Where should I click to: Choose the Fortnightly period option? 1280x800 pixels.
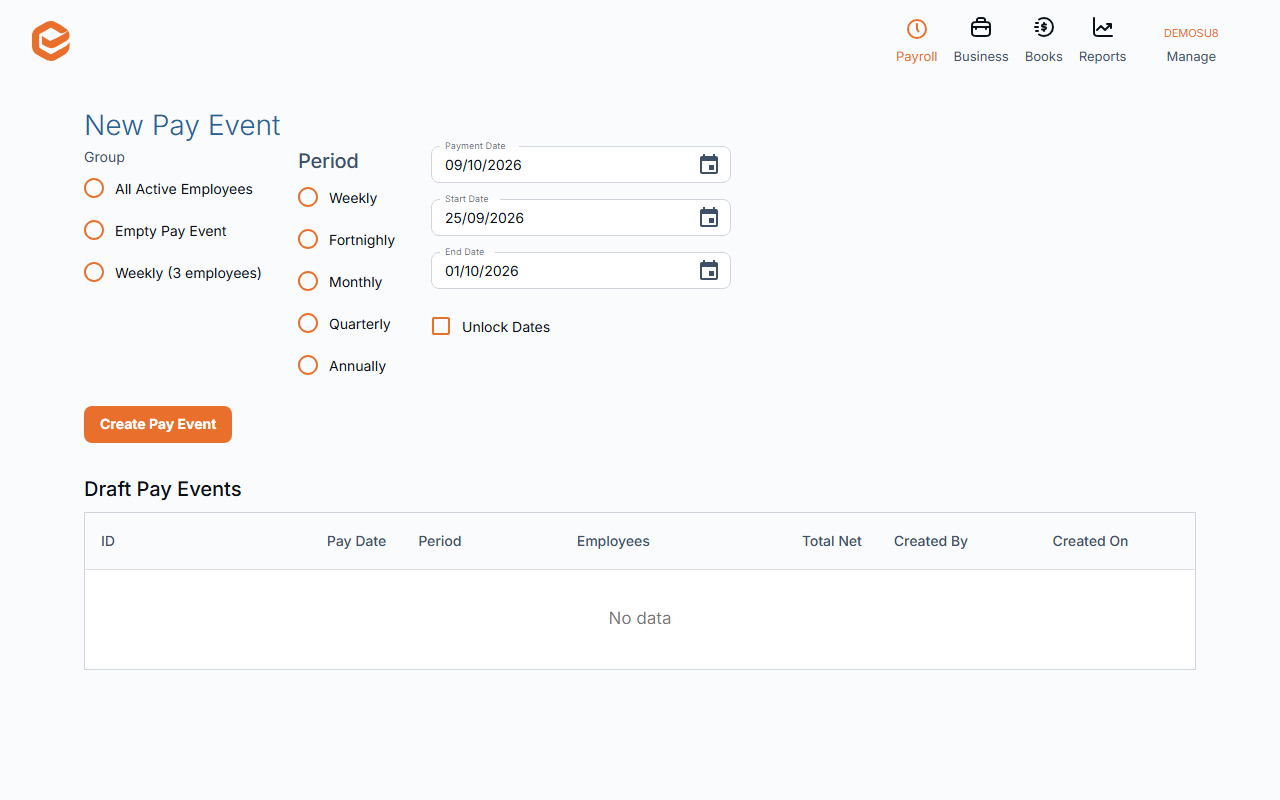(308, 240)
